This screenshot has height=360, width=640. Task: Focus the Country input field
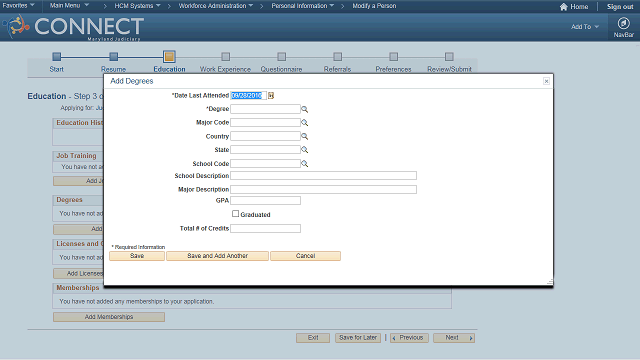pyautogui.click(x=265, y=136)
